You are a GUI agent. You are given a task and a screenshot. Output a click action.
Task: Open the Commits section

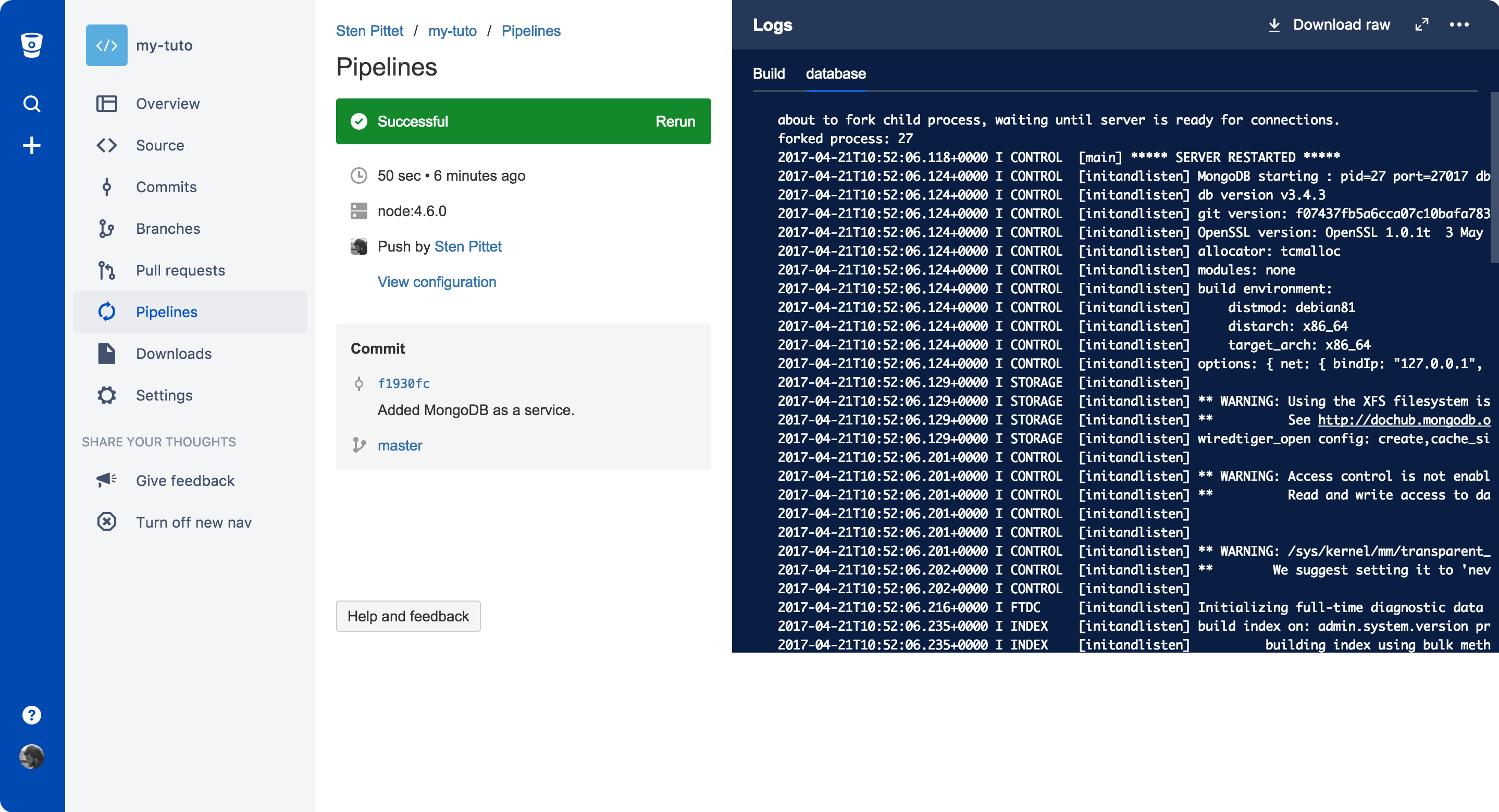coord(166,186)
